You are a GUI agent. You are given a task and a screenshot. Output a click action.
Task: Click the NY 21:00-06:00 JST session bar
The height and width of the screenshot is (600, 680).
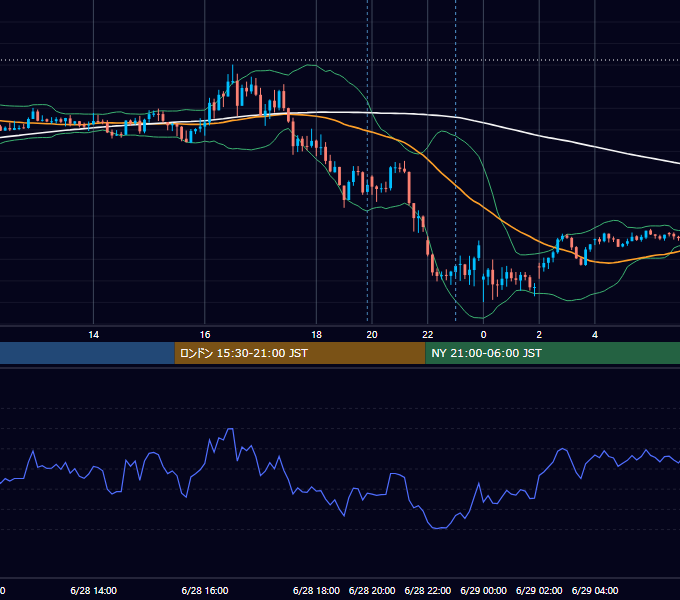pyautogui.click(x=552, y=353)
